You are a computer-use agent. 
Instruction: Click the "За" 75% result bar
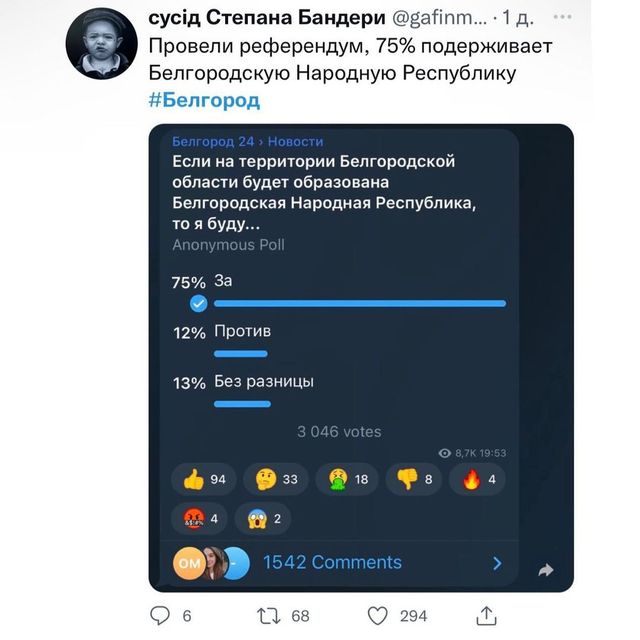(x=360, y=303)
